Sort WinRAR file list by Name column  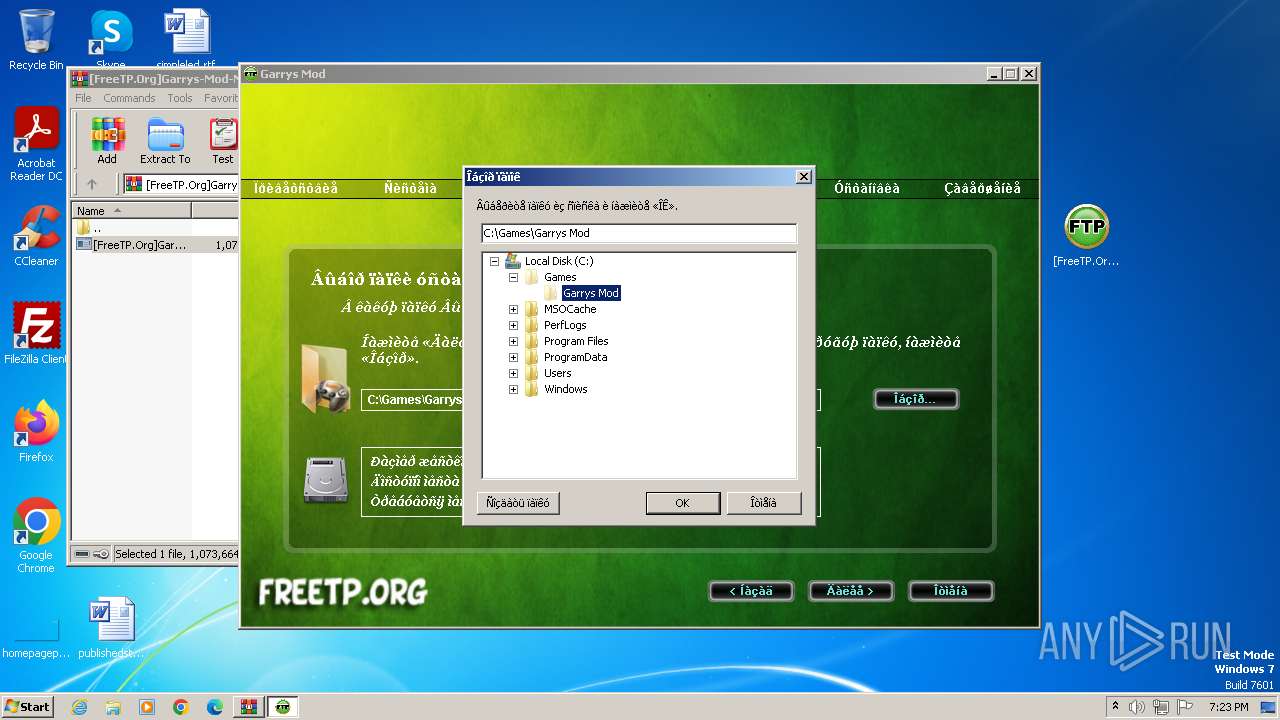tap(132, 211)
